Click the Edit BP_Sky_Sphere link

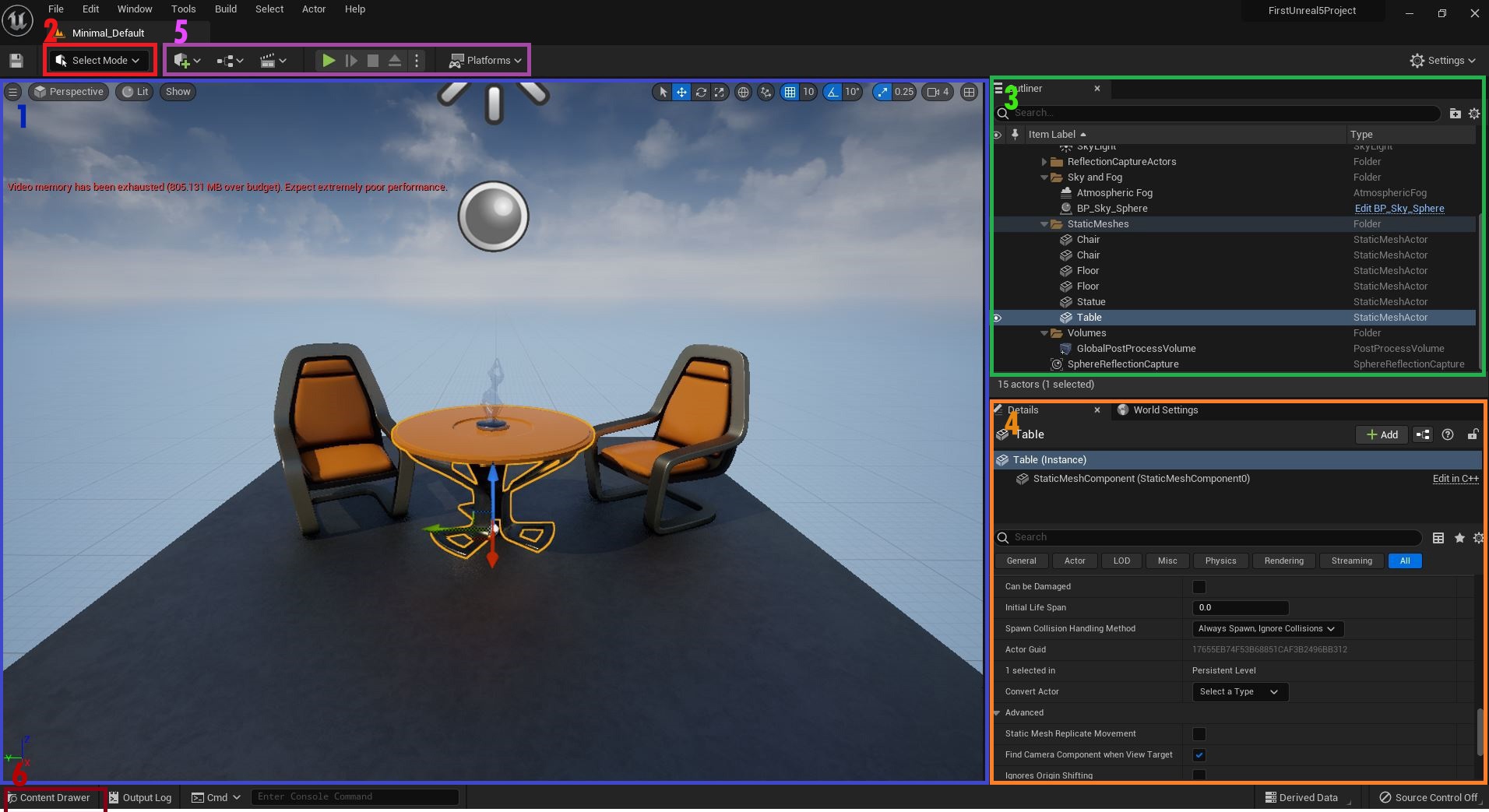tap(1399, 209)
